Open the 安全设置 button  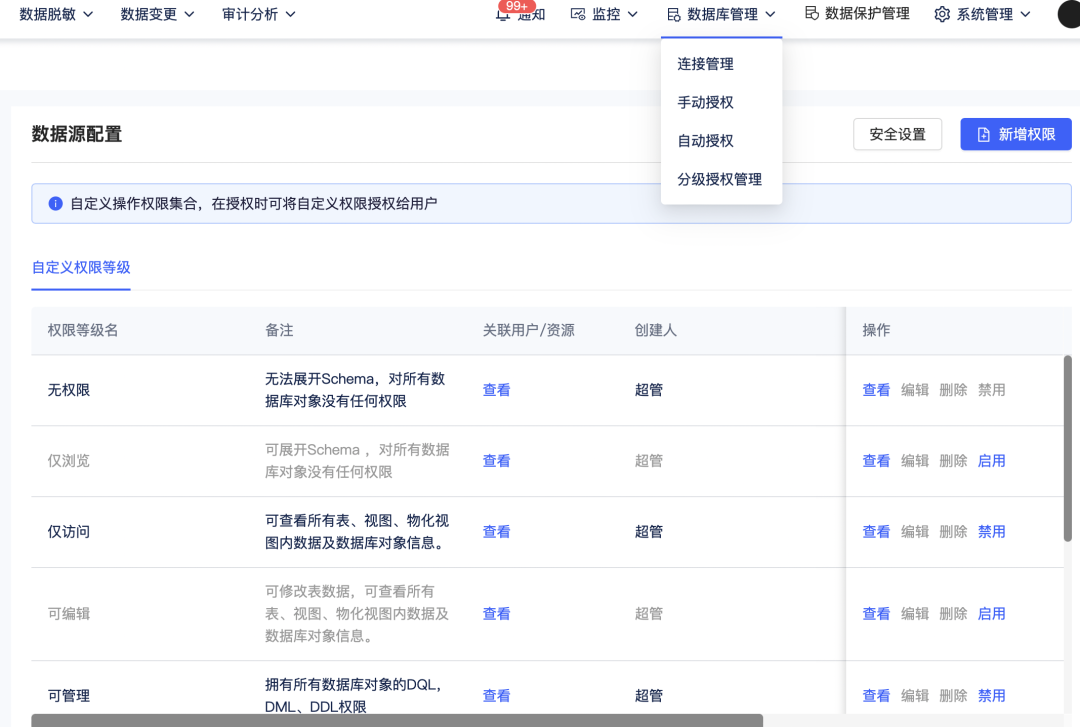coord(896,133)
